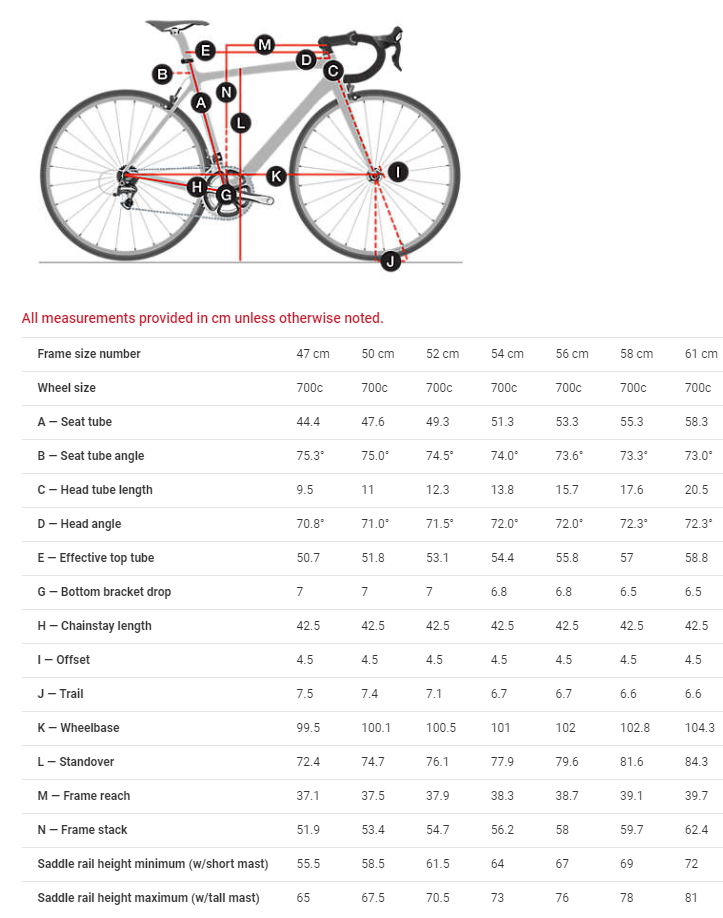The height and width of the screenshot is (918, 723).
Task: Click the E effective top tube marker
Action: pyautogui.click(x=204, y=50)
